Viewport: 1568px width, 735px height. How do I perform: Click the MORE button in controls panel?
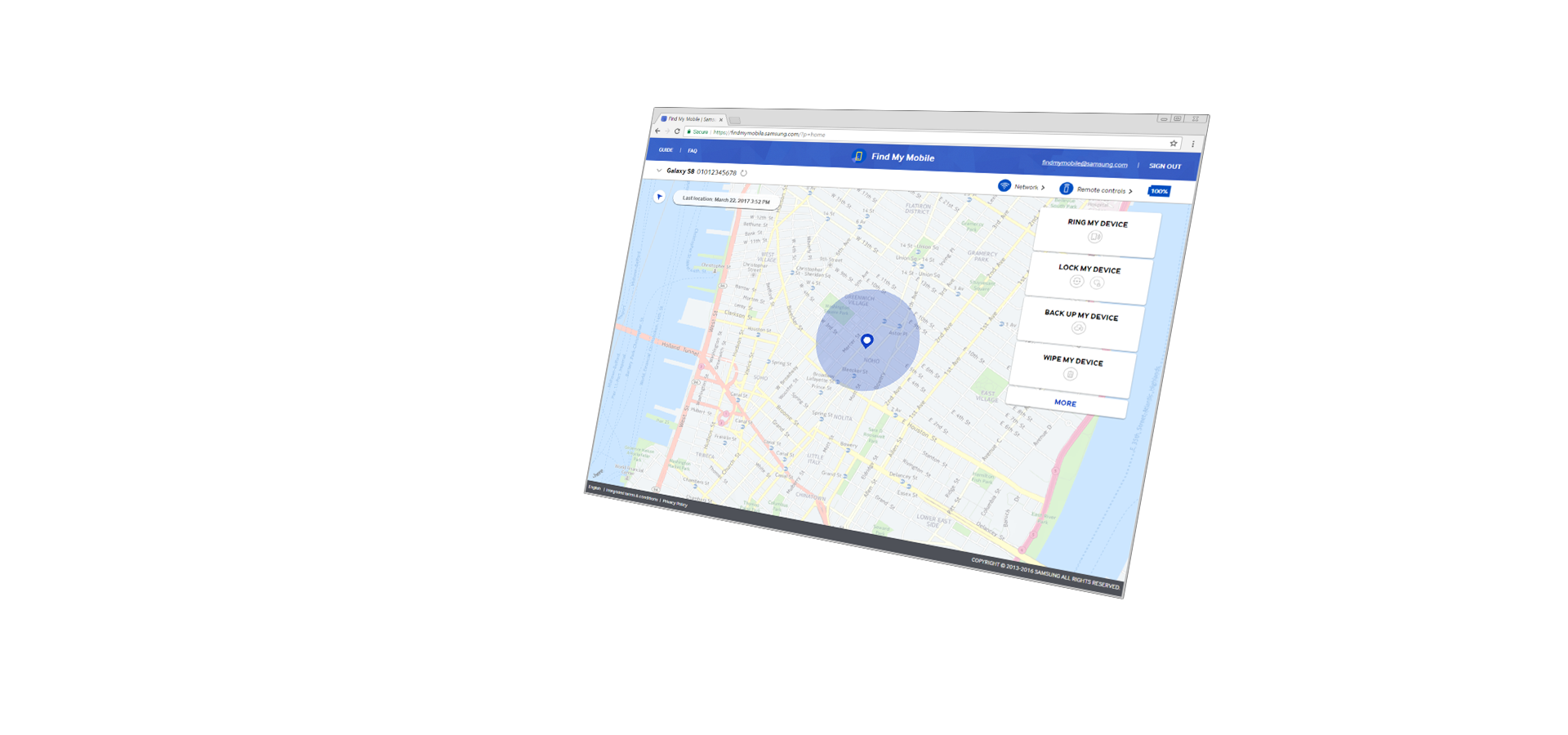(1065, 403)
